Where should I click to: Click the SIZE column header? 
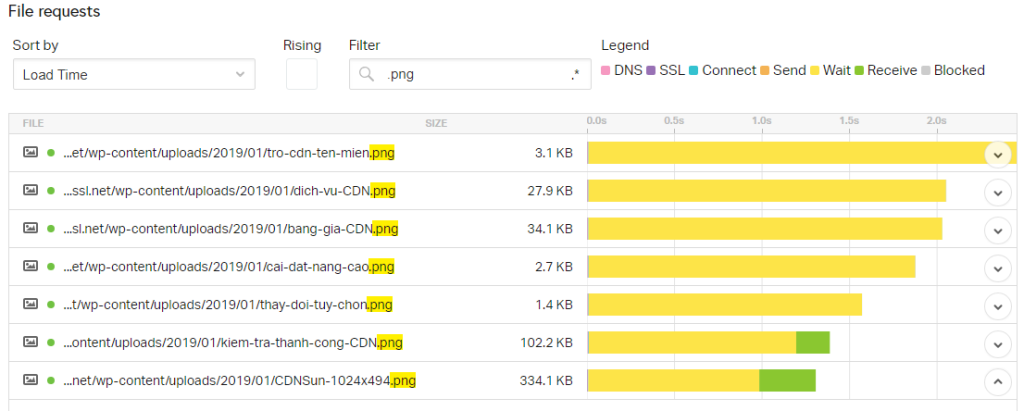(x=436, y=123)
